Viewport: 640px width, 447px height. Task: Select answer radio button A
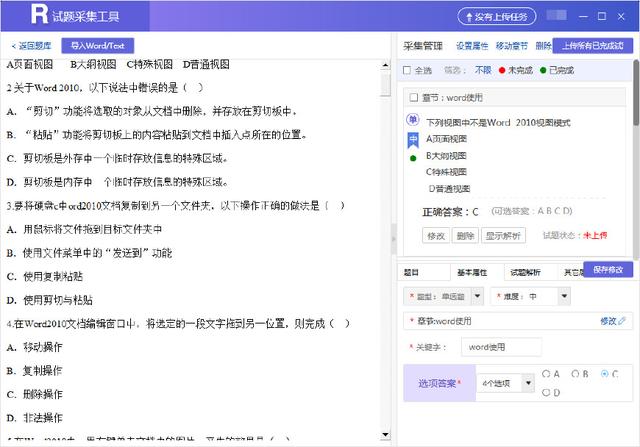pos(546,374)
